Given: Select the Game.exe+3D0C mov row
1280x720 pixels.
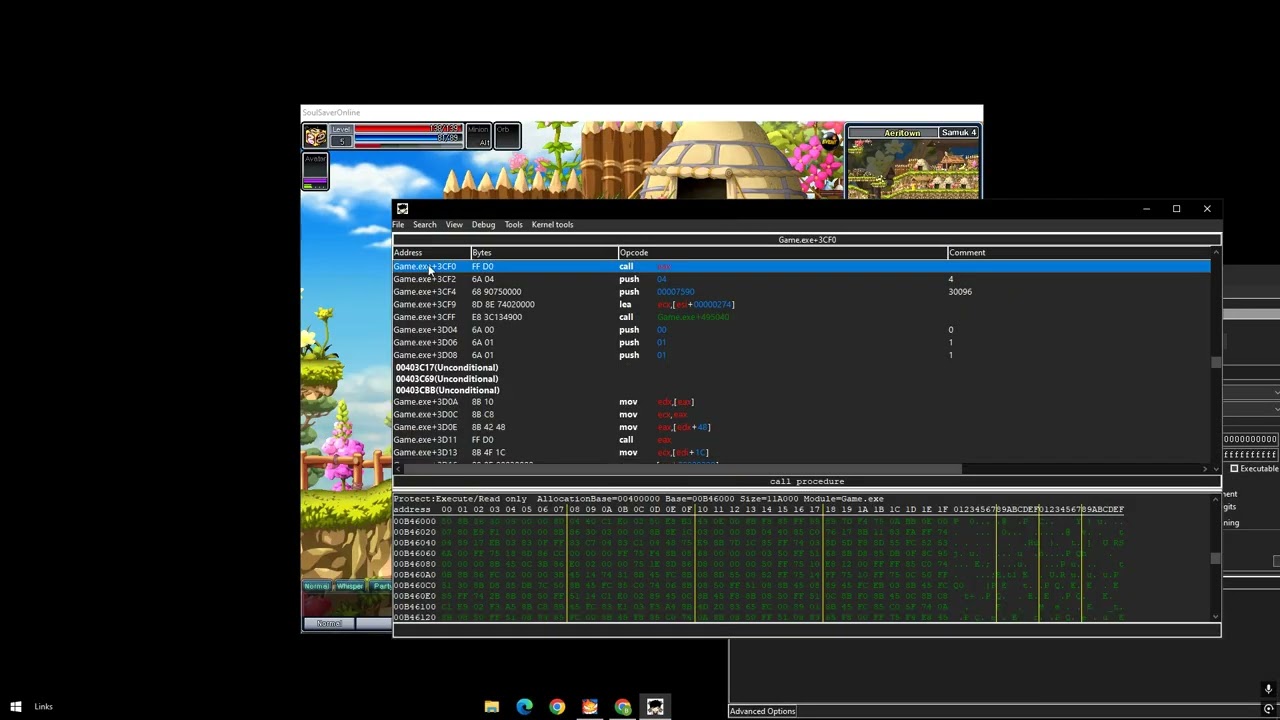Looking at the screenshot, I should (801, 415).
